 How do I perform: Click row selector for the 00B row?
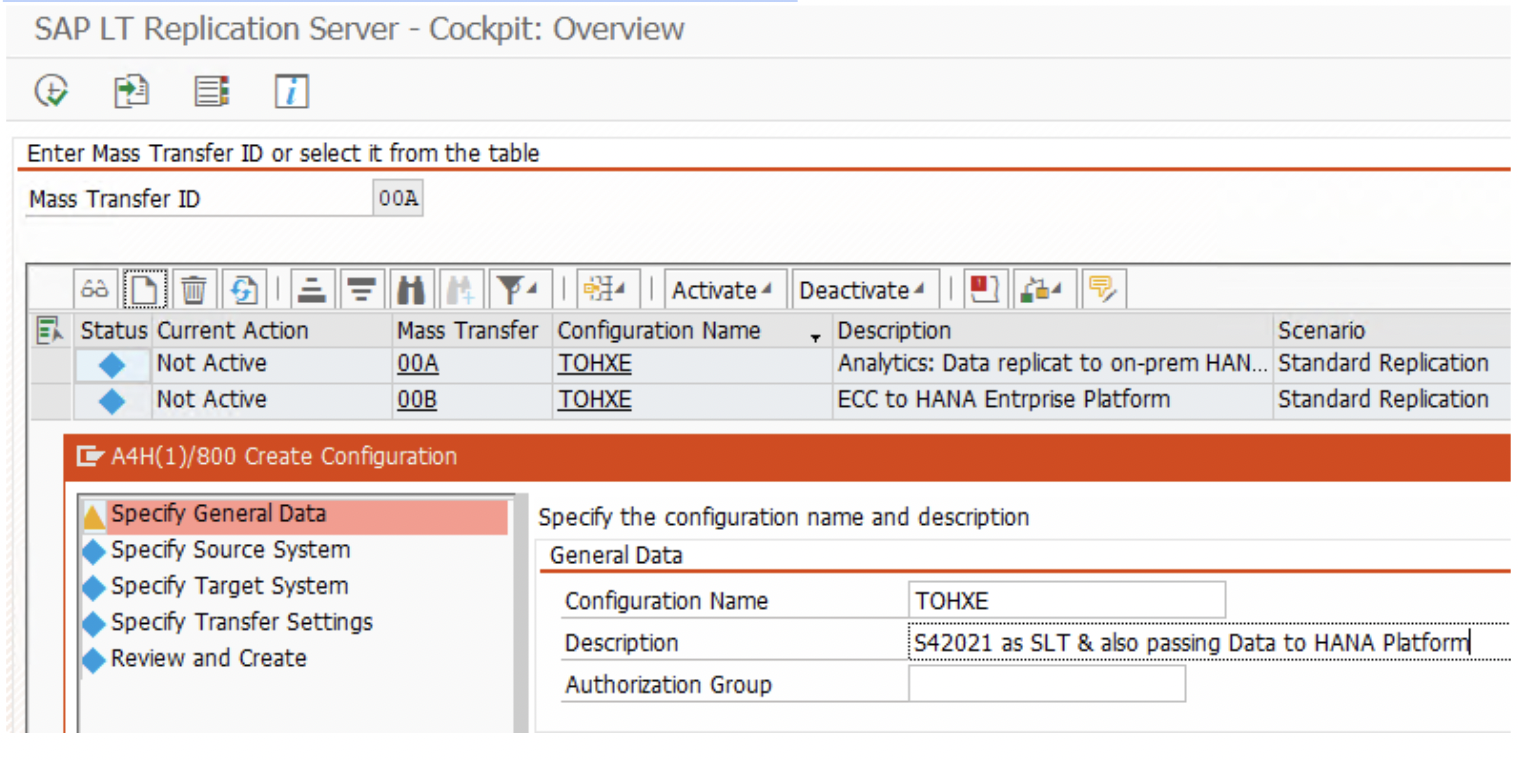[x=52, y=401]
